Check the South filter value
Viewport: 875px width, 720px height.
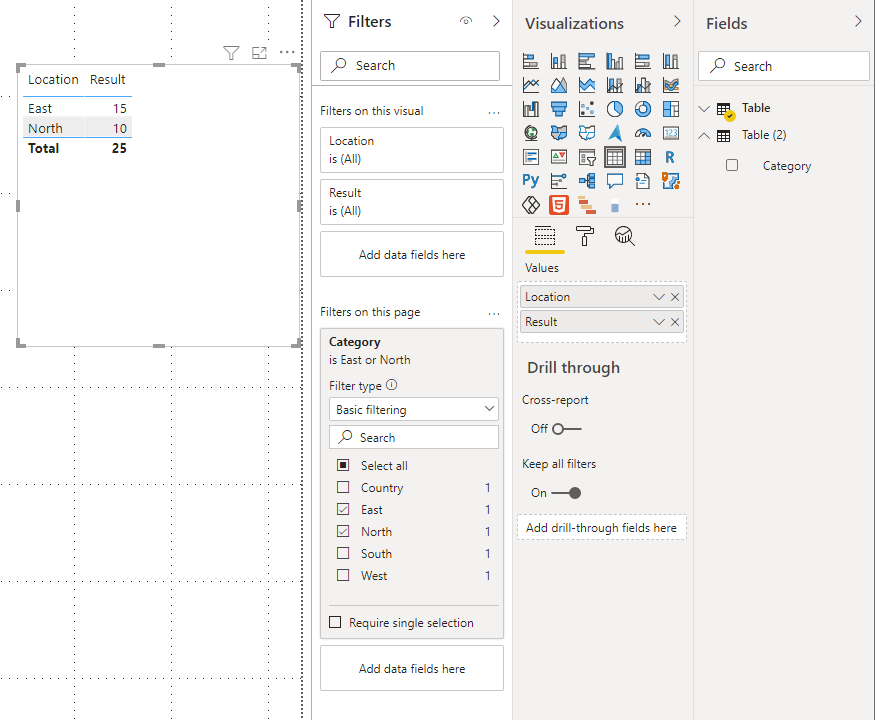(x=343, y=553)
